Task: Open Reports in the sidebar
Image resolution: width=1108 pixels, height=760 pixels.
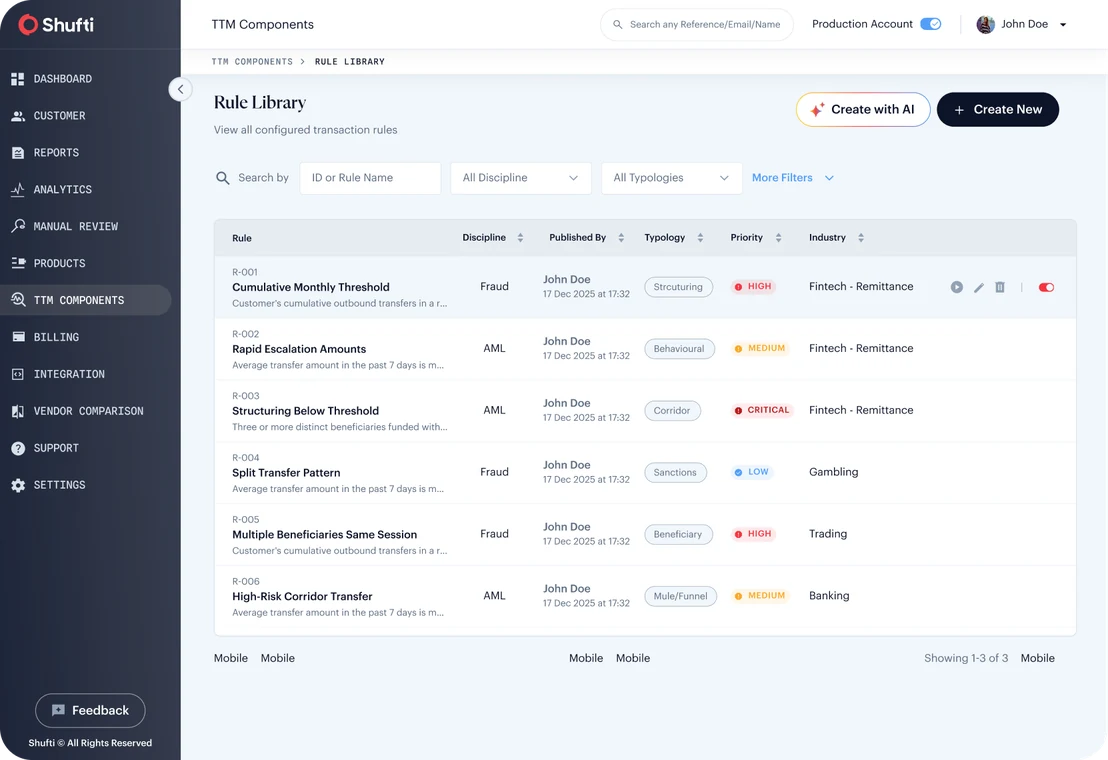Action: 45,152
